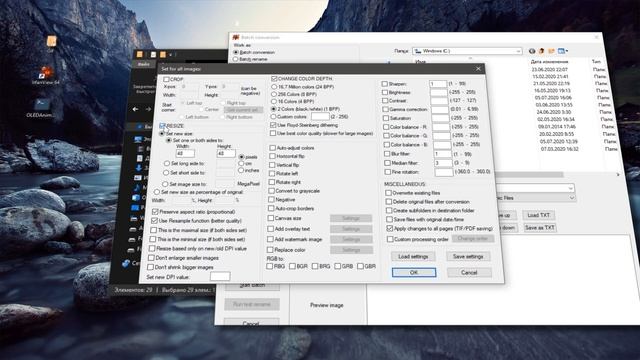Enable the Convert to grayscale checkbox

click(x=271, y=191)
